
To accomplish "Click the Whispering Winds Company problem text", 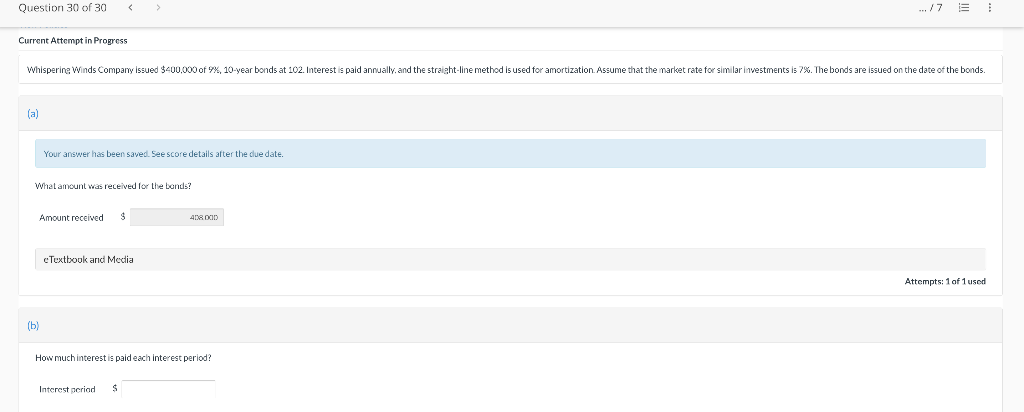I will [x=505, y=69].
